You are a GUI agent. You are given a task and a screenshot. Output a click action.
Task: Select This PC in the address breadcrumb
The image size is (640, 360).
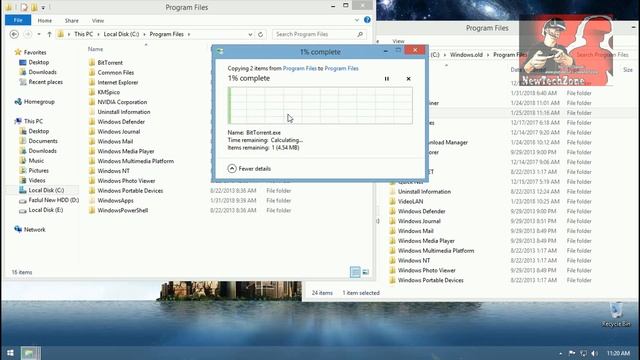(84, 34)
